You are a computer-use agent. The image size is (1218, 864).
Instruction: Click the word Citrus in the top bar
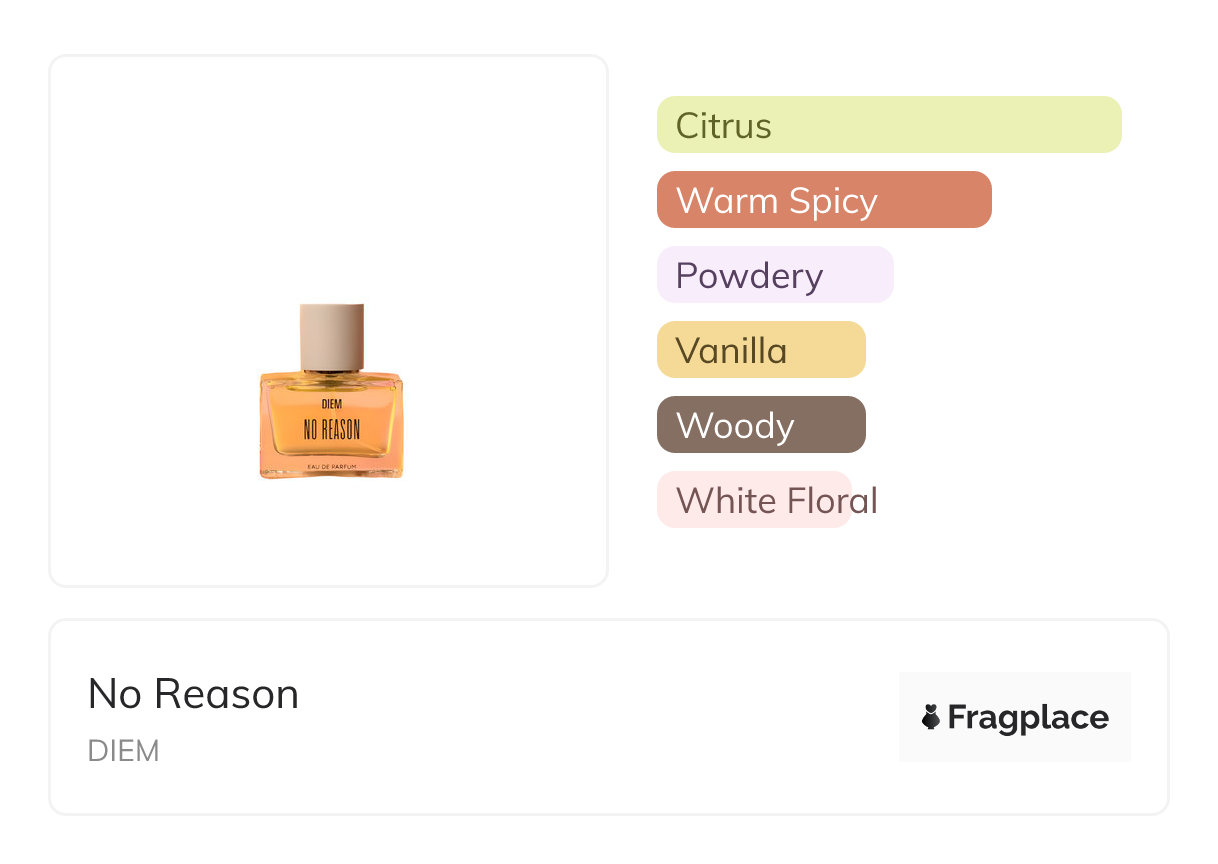[723, 126]
